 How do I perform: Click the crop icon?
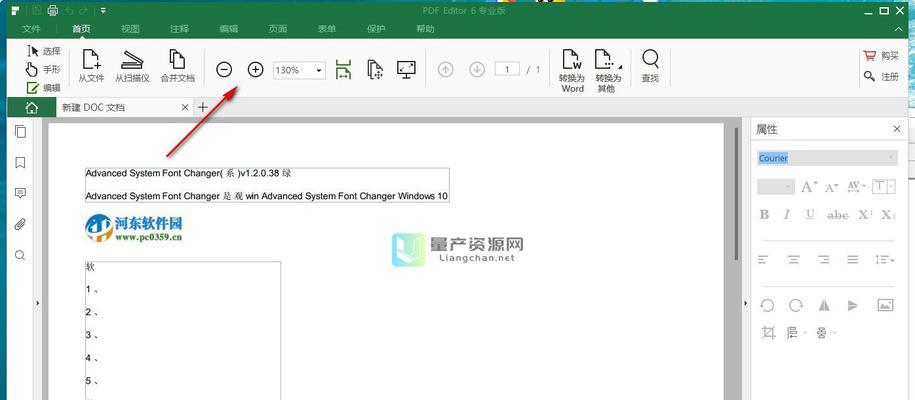pyautogui.click(x=768, y=333)
